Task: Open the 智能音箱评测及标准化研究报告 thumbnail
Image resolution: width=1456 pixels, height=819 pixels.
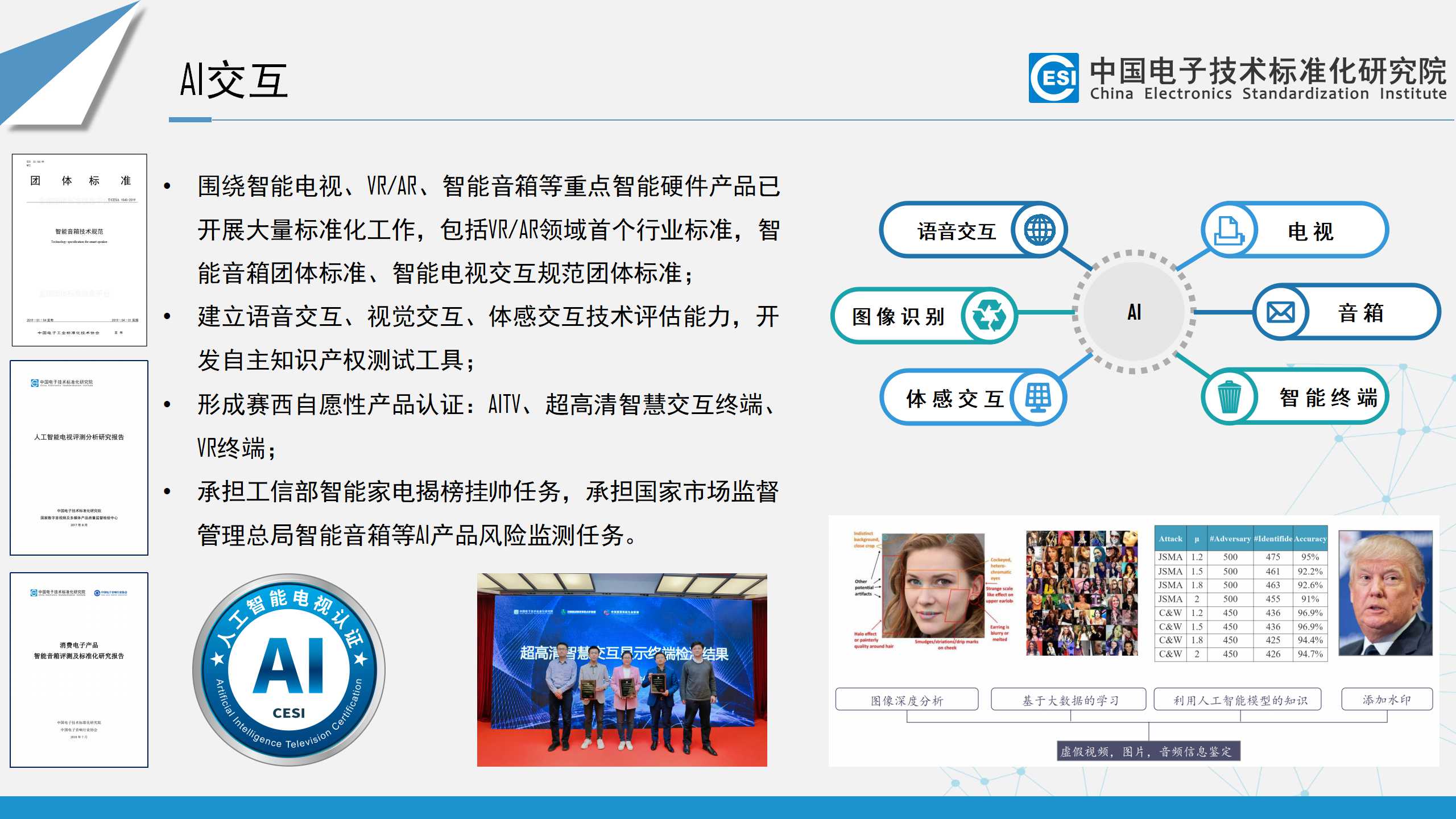Action: pos(79,669)
